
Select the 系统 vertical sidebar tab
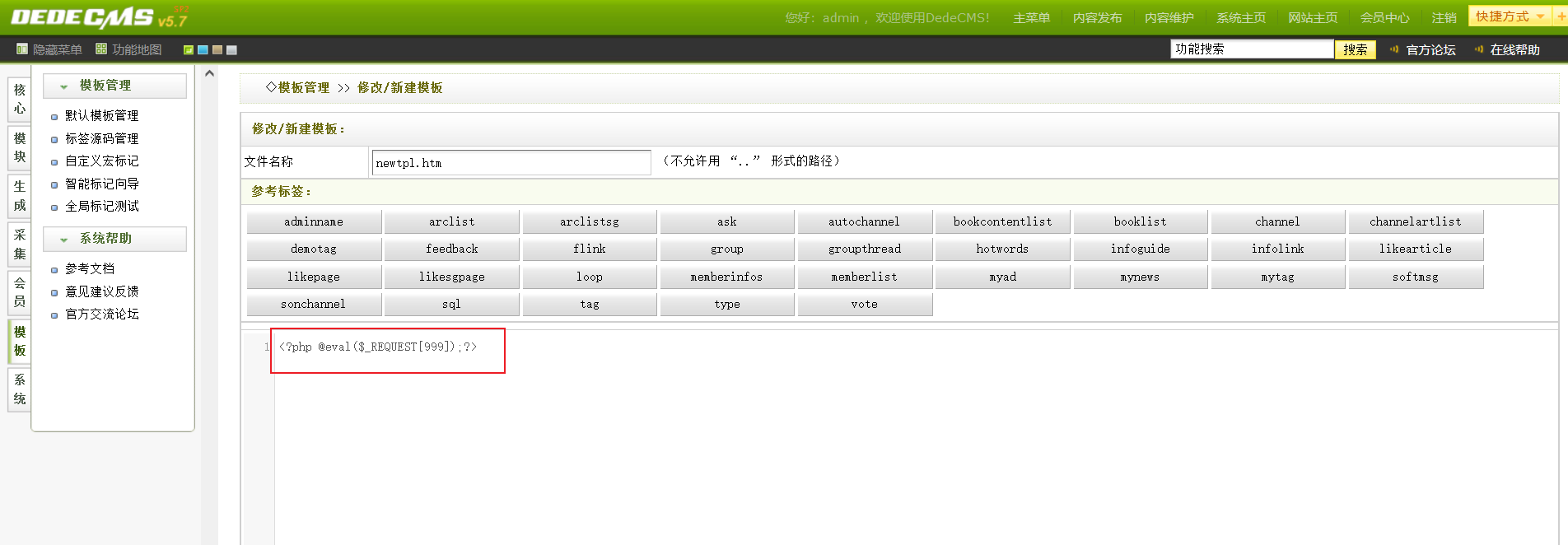pyautogui.click(x=20, y=389)
